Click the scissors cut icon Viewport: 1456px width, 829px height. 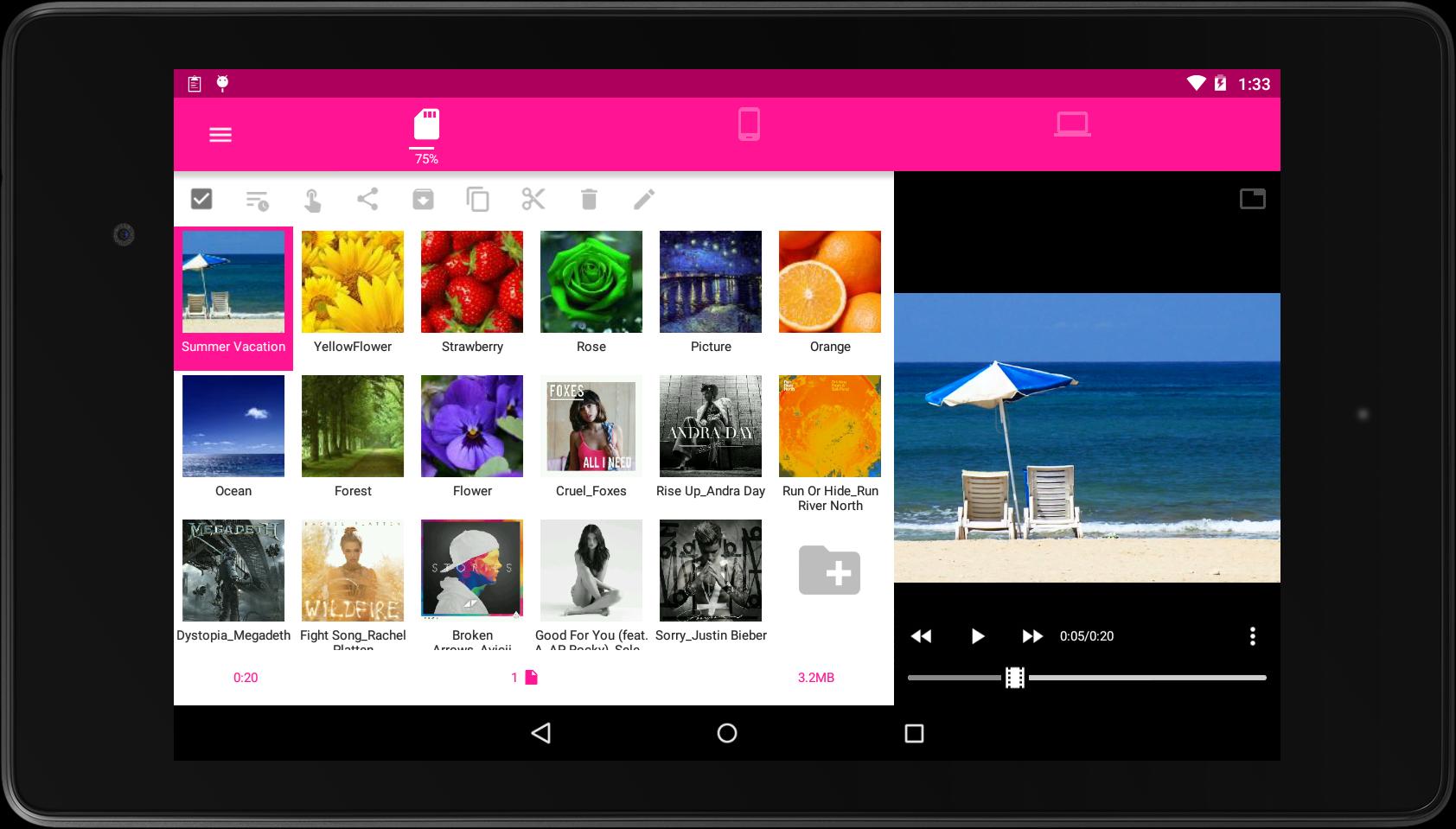click(x=533, y=199)
